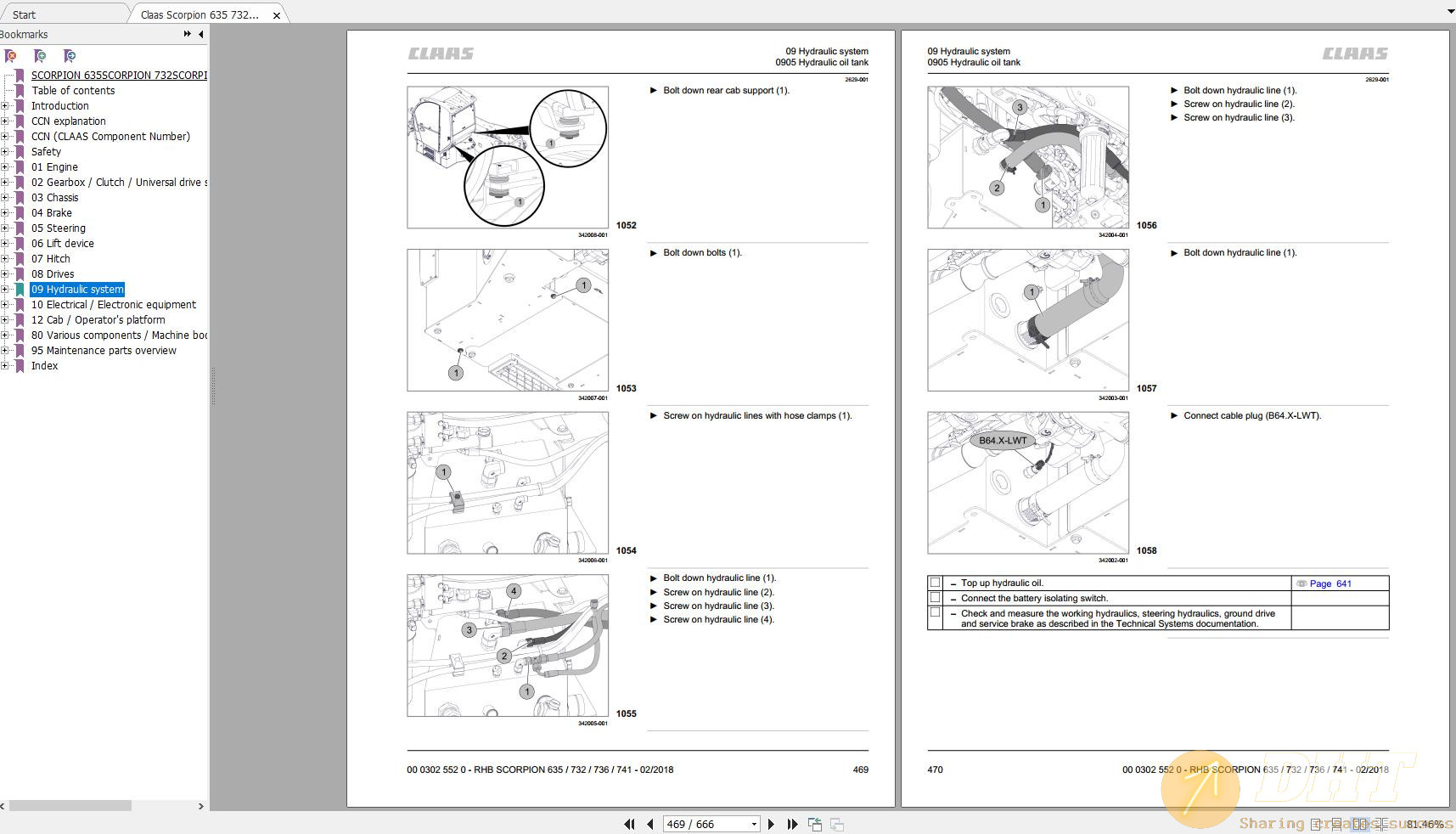Viewport: 1456px width, 834px height.
Task: Open the 08 Drives bookmark
Action: (x=53, y=274)
